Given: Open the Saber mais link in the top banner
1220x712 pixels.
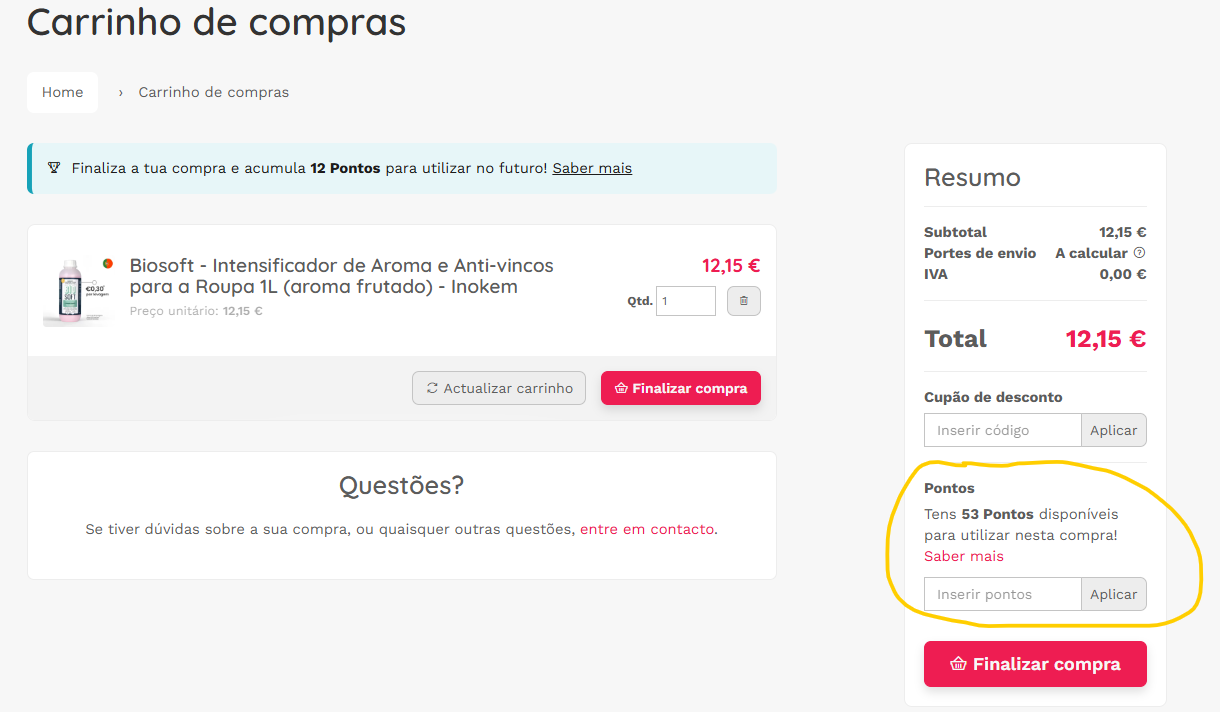Looking at the screenshot, I should [x=591, y=167].
